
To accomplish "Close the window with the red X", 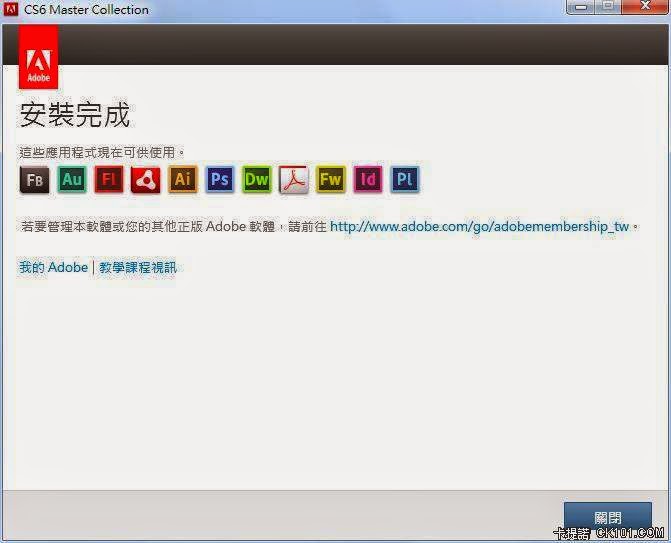I will coord(645,7).
